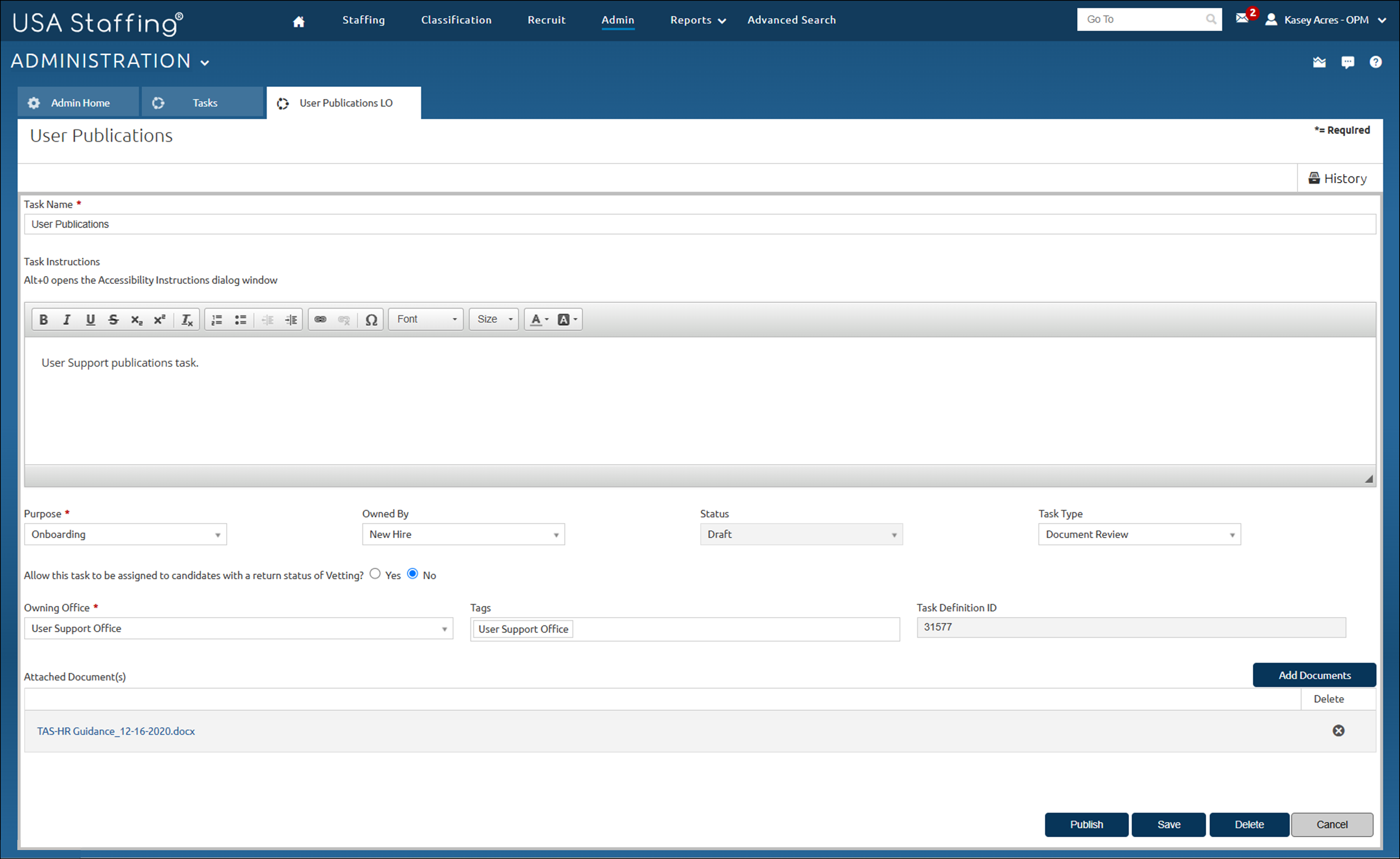The height and width of the screenshot is (859, 1400).
Task: Open the text color picker
Action: (539, 319)
